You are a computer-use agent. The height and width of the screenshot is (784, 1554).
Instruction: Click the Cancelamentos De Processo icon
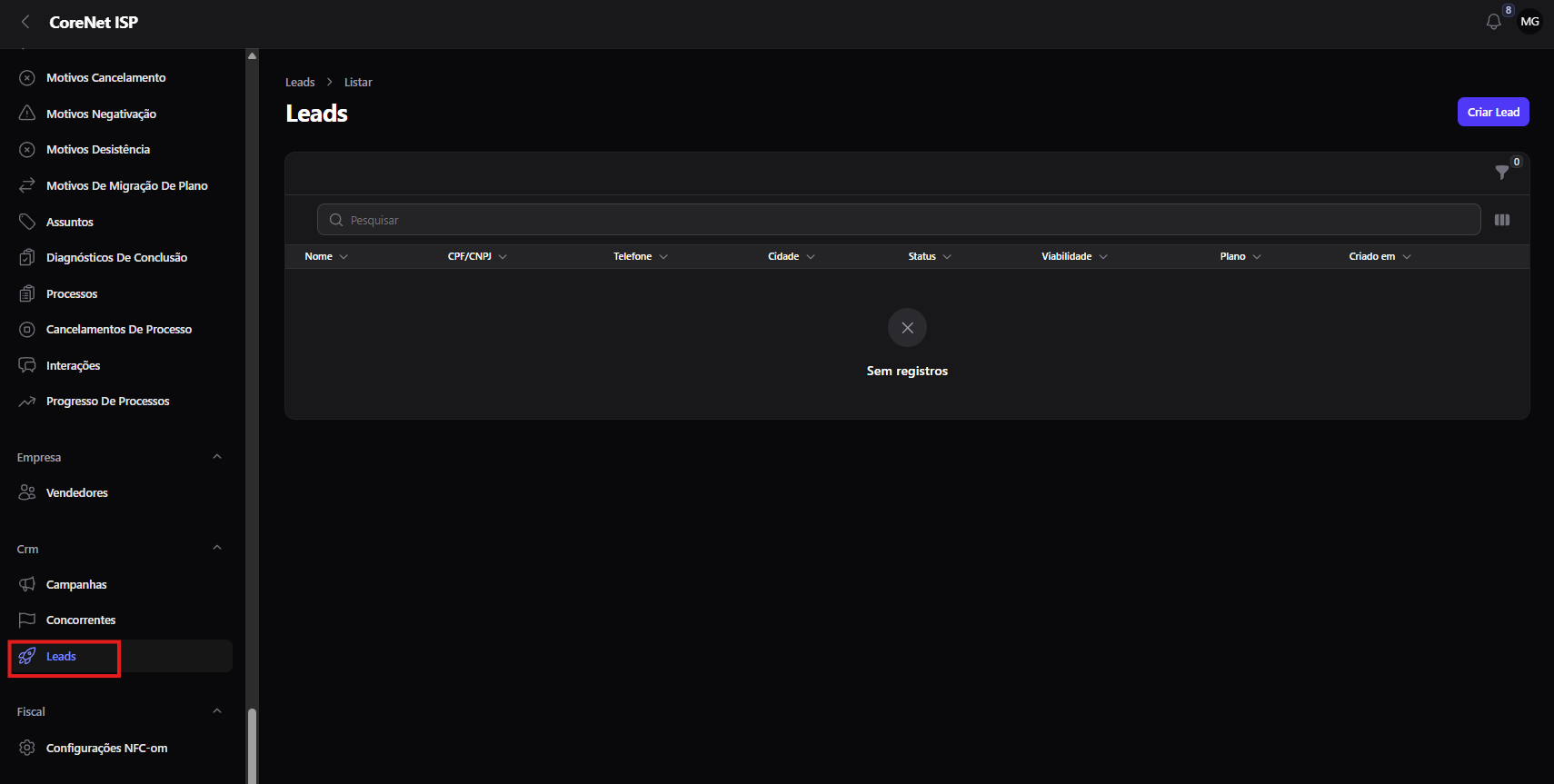27,330
